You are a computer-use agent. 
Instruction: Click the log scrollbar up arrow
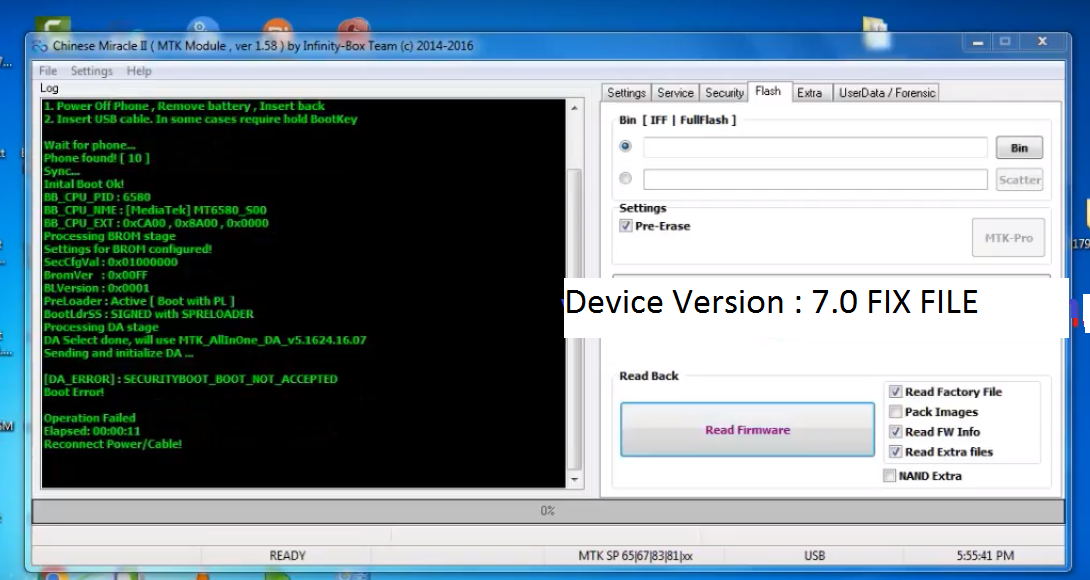574,108
